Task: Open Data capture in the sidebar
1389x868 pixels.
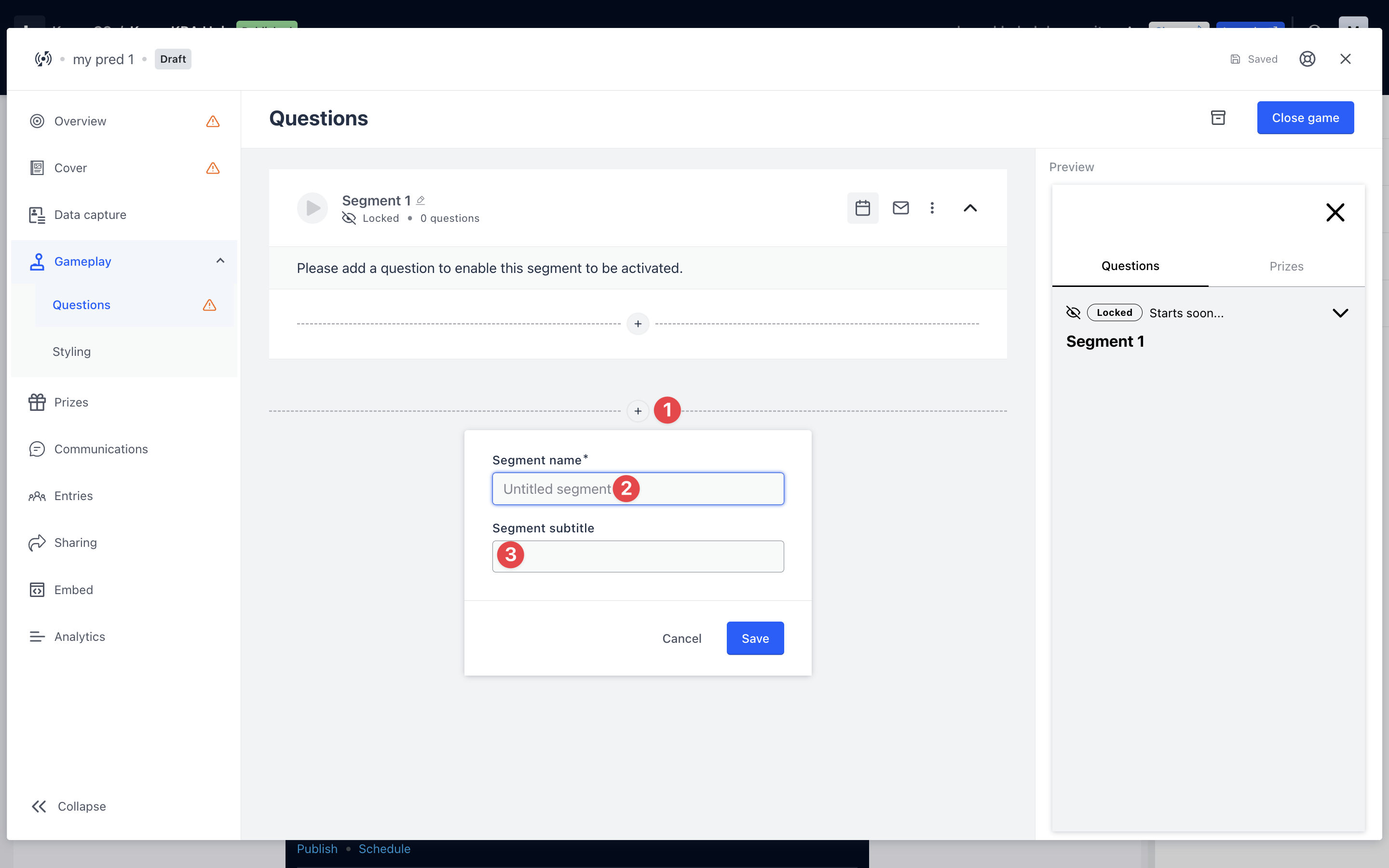Action: (x=90, y=215)
